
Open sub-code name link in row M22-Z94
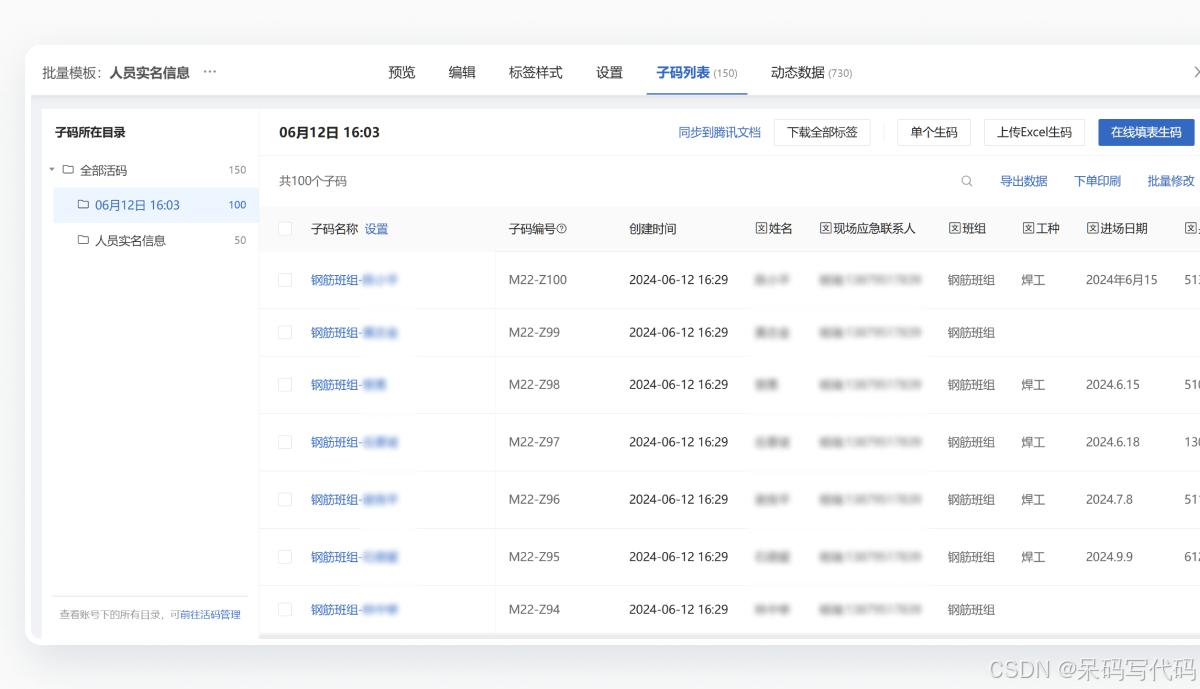point(354,609)
